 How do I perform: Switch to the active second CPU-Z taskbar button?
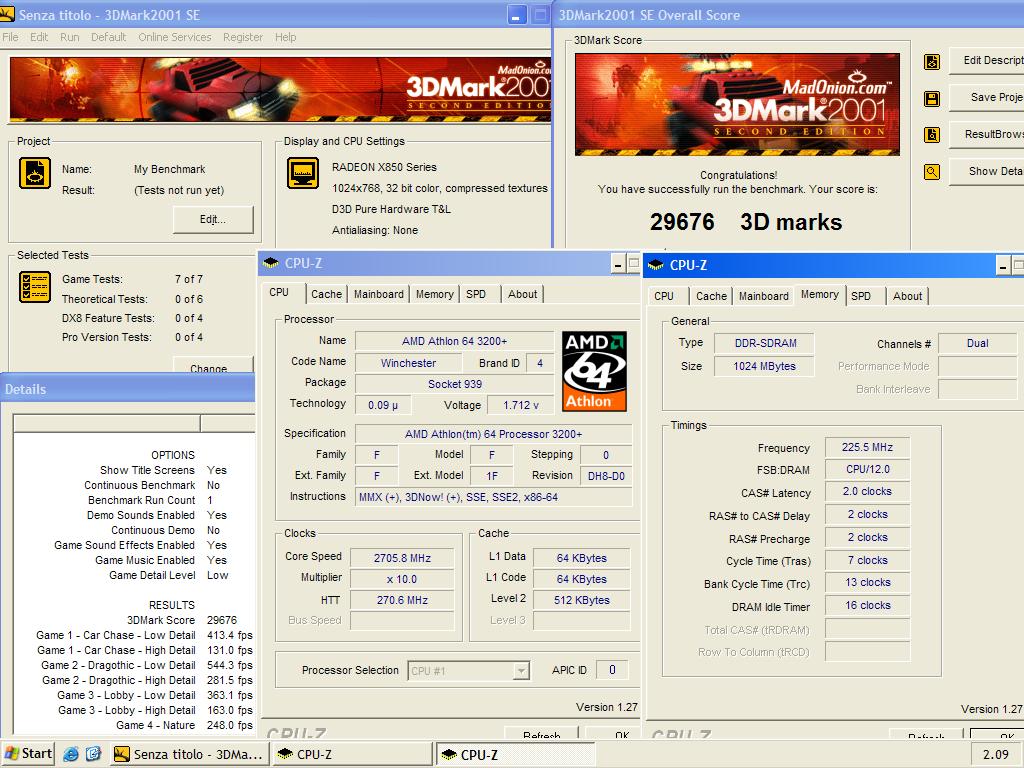515,754
